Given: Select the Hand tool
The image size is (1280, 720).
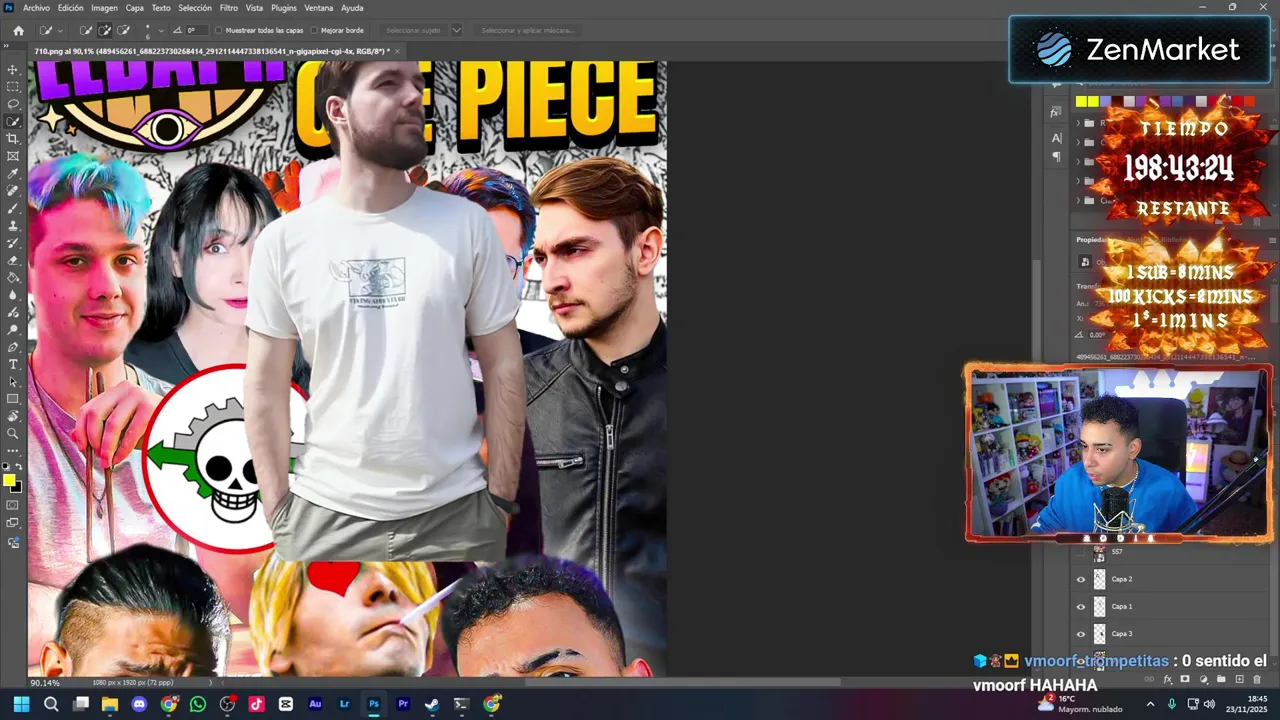Looking at the screenshot, I should pos(13,416).
